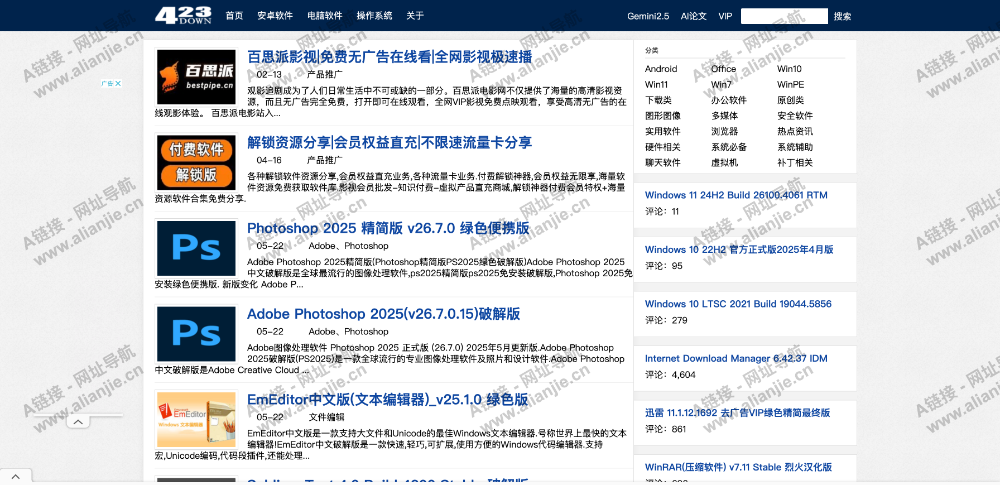Open Photoshop 2025 精简版 v26.7.0 title

click(388, 228)
